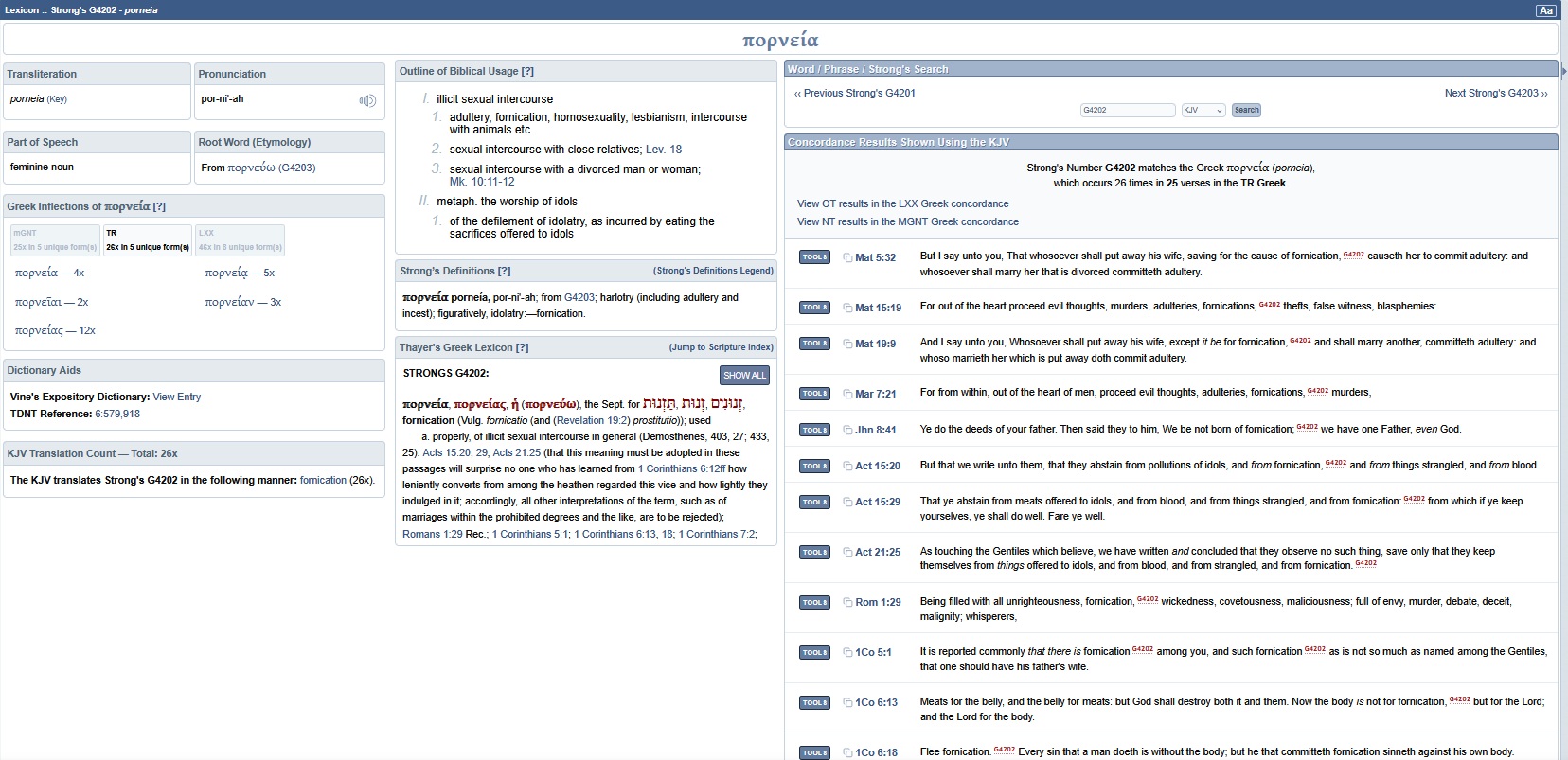View NT results in the MGNT concordance

pos(908,221)
